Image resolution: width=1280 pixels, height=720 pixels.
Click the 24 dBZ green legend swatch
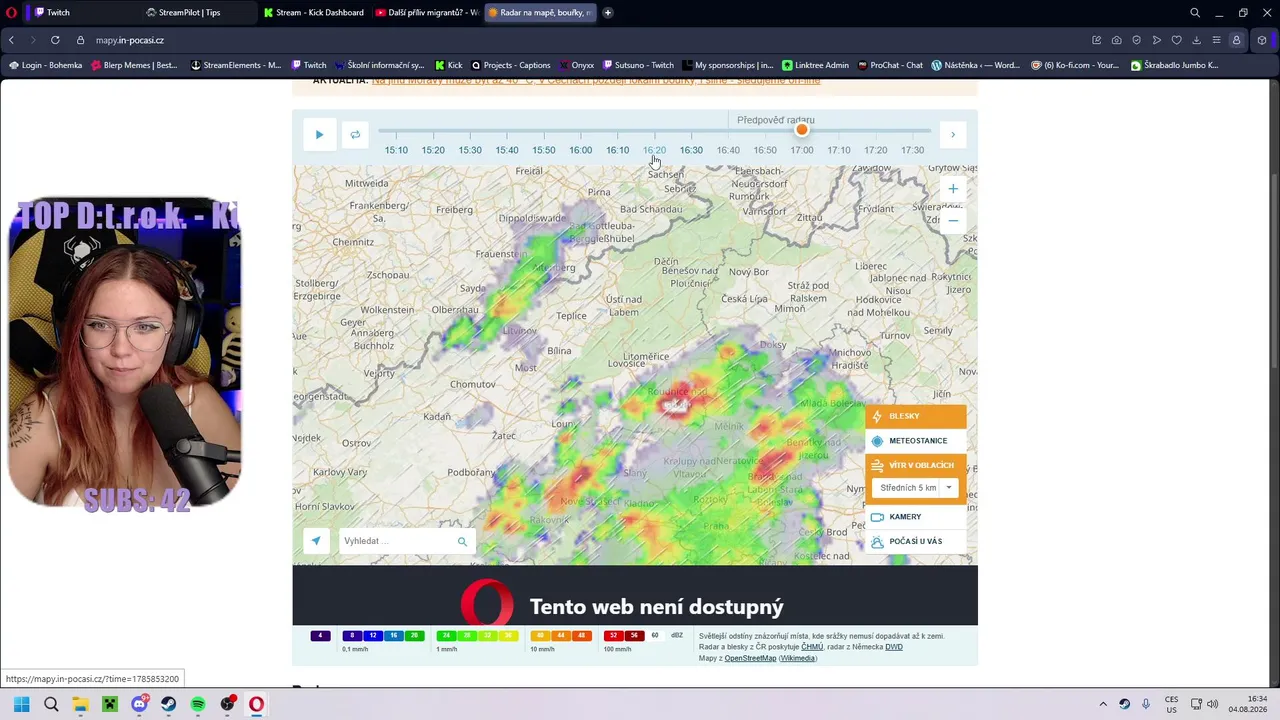click(447, 636)
